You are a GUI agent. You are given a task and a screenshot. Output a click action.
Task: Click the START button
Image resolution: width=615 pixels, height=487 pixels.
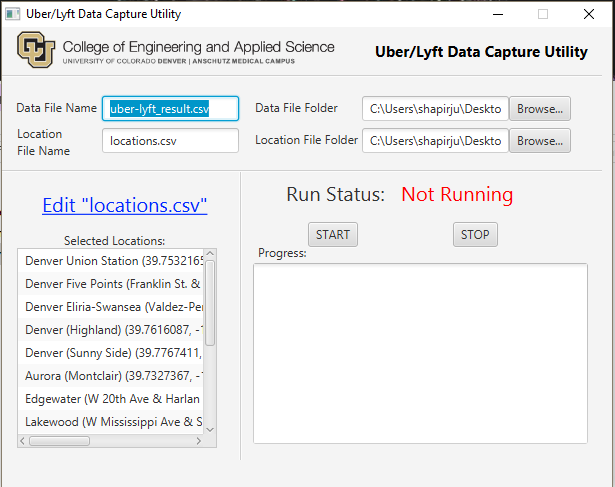(333, 234)
